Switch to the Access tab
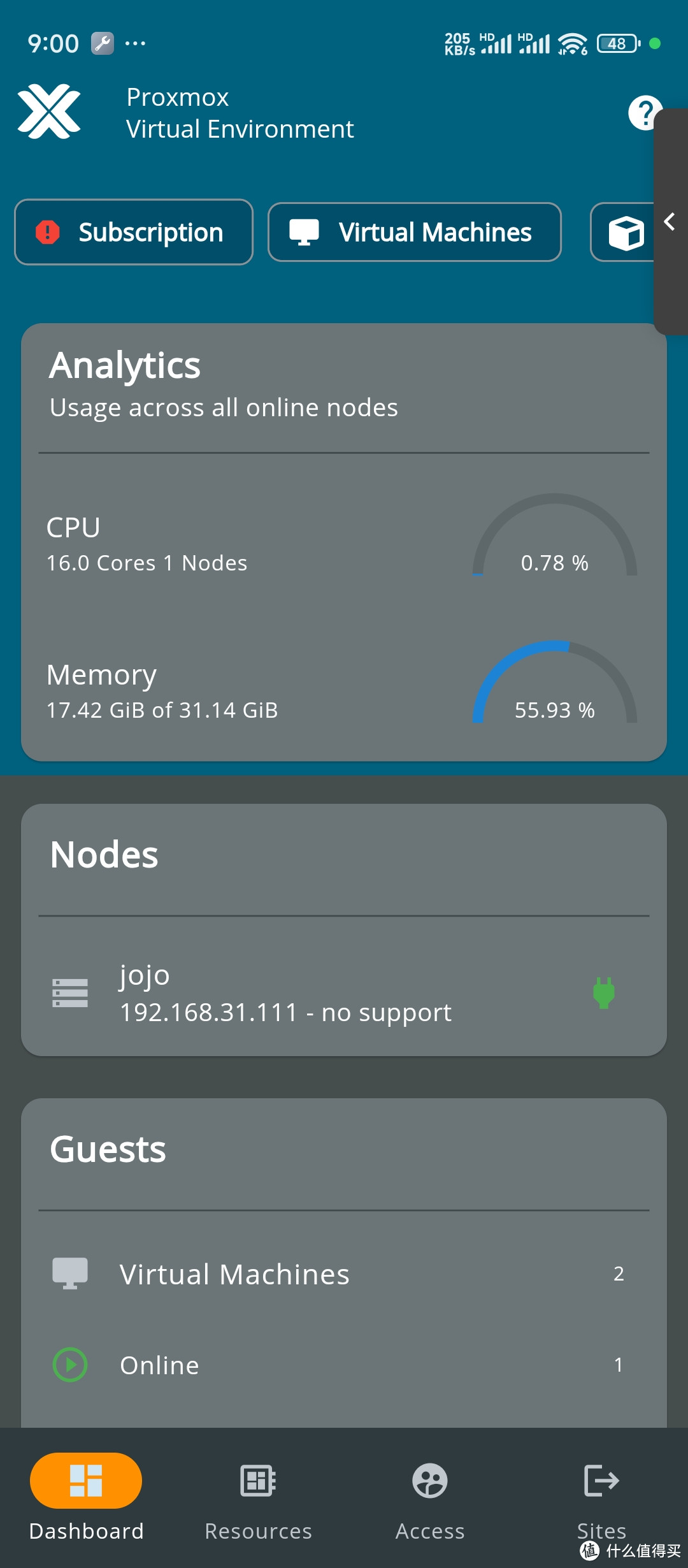 point(430,1495)
